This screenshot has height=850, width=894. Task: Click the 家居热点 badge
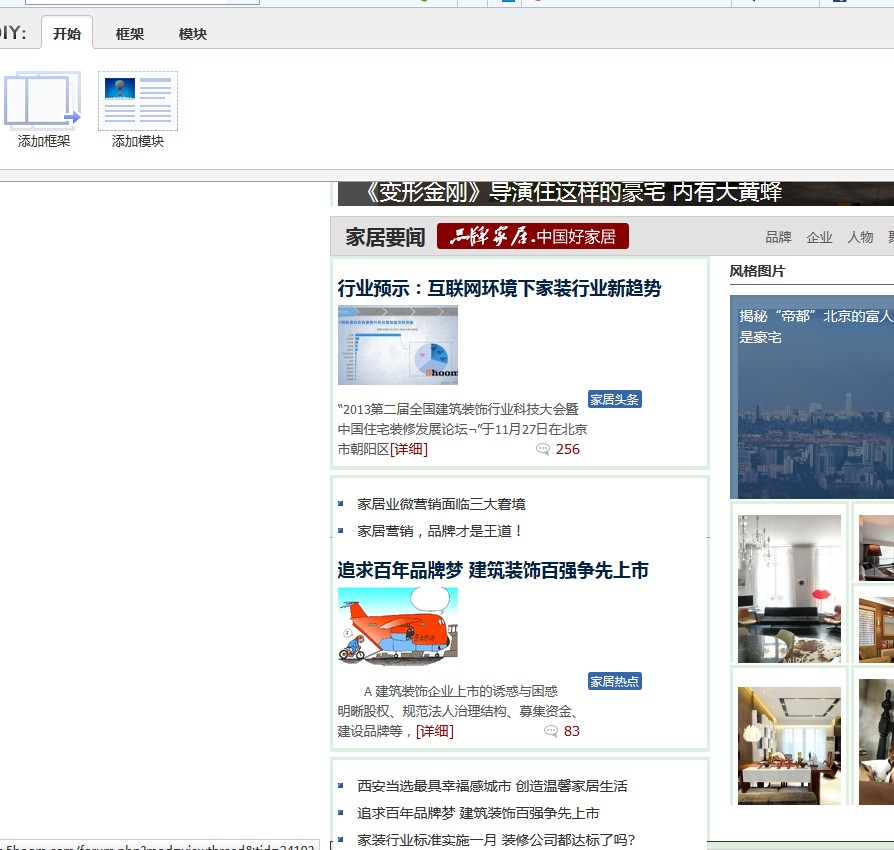pyautogui.click(x=615, y=681)
